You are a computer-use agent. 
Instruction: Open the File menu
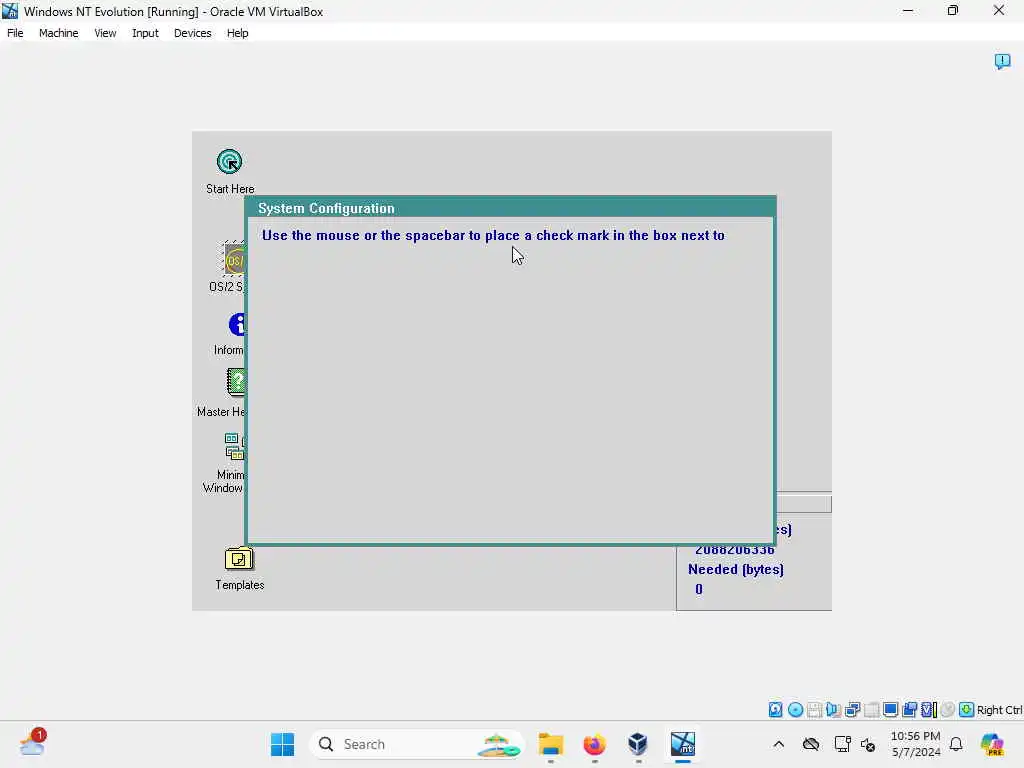[15, 33]
